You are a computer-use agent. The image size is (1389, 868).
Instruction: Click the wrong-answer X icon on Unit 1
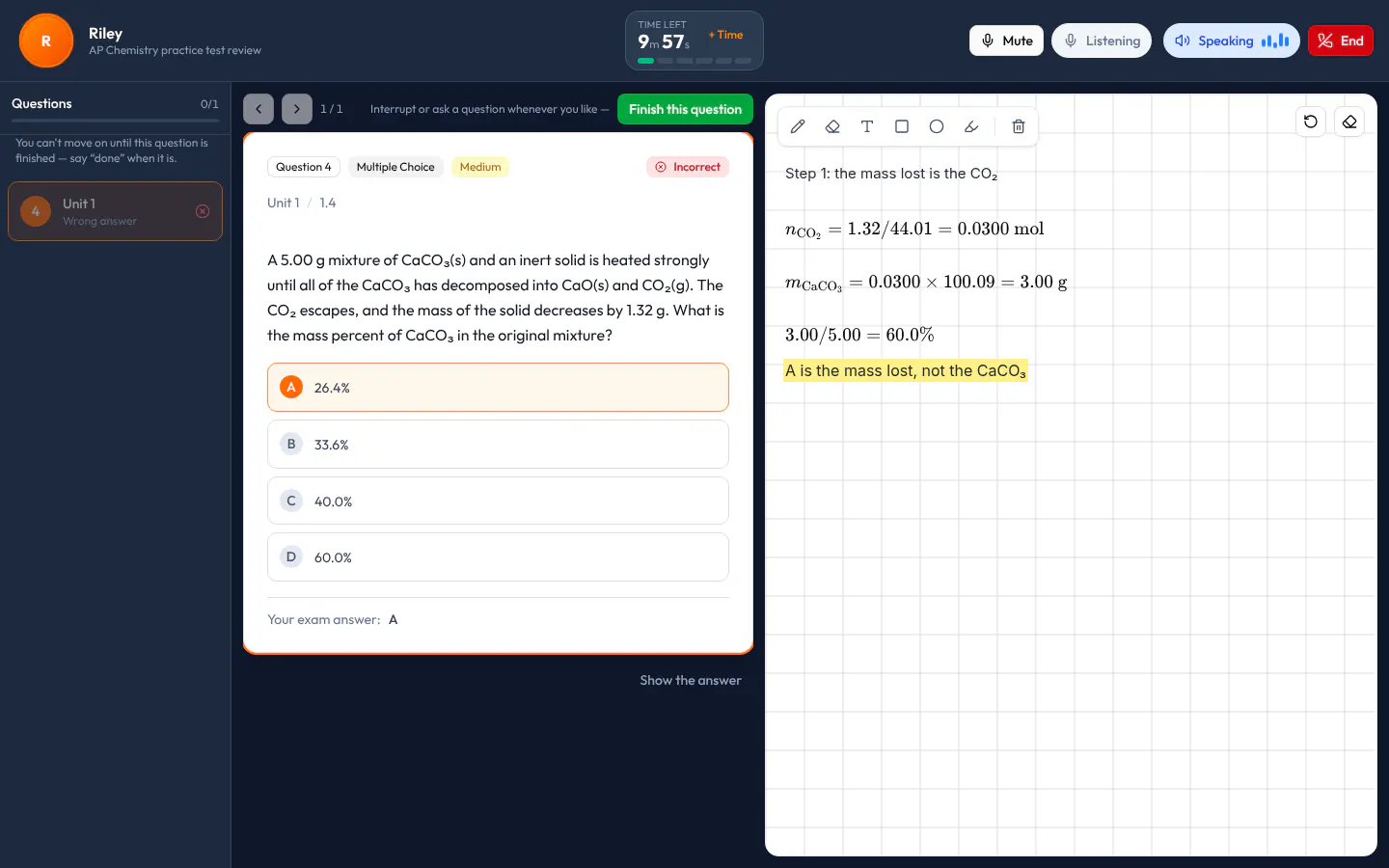(x=203, y=211)
